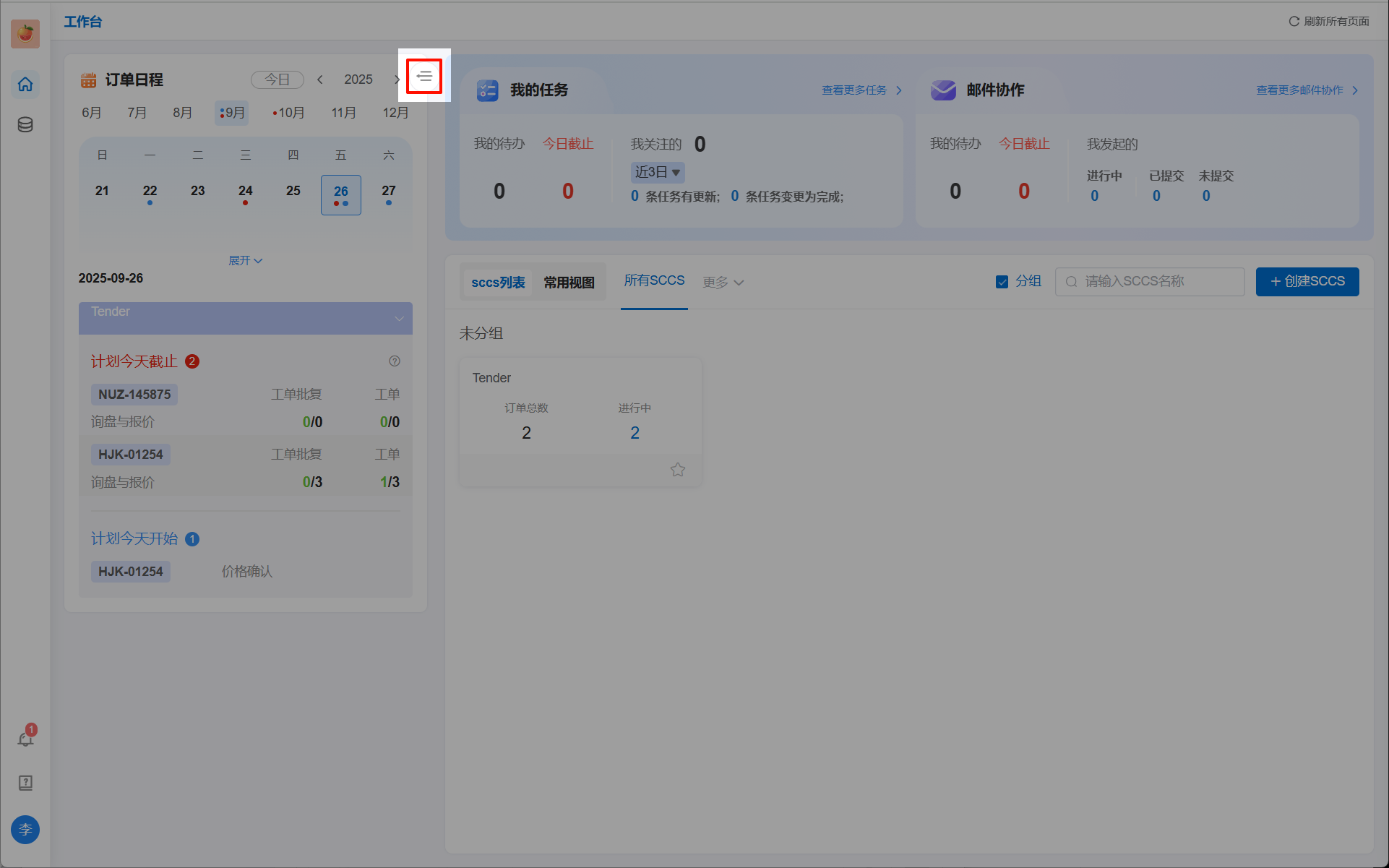Switch to 常用视图 view
The width and height of the screenshot is (1389, 868).
point(569,283)
